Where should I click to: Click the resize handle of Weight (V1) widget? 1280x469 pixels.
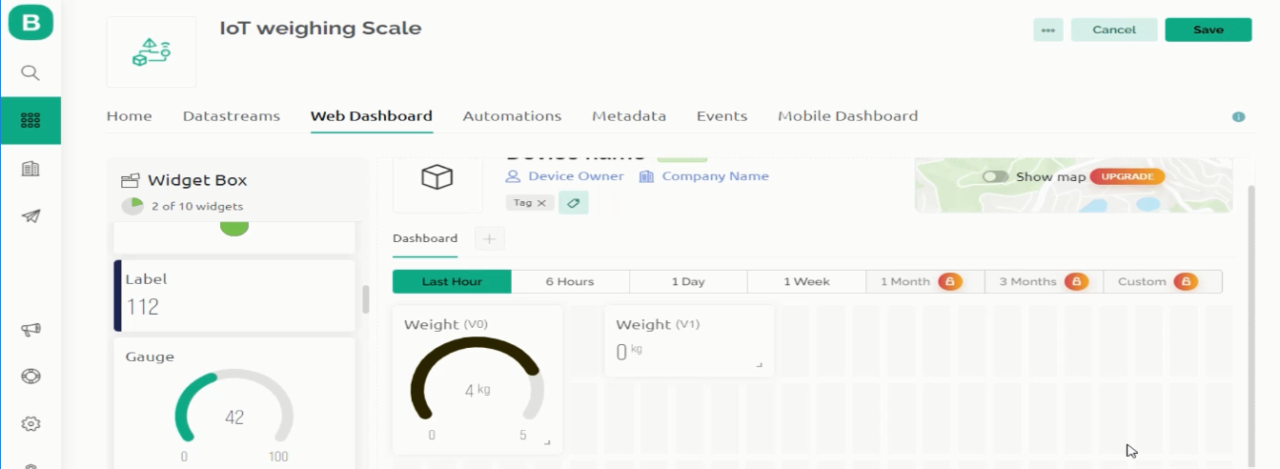(x=759, y=365)
